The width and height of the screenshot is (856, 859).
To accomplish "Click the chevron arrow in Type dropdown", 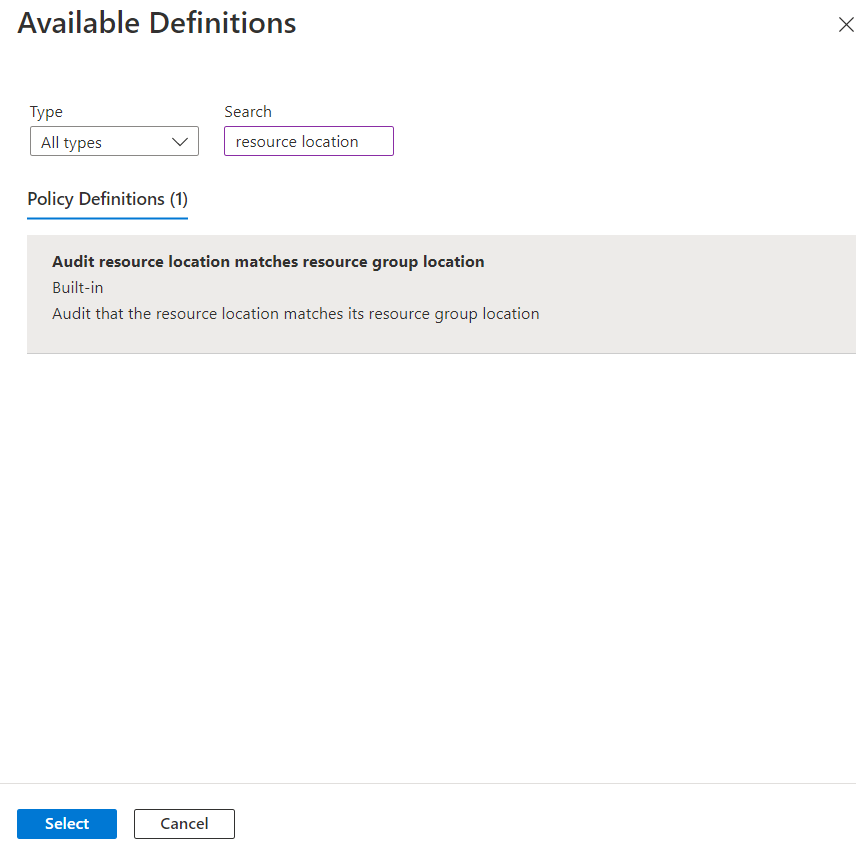I will click(180, 142).
